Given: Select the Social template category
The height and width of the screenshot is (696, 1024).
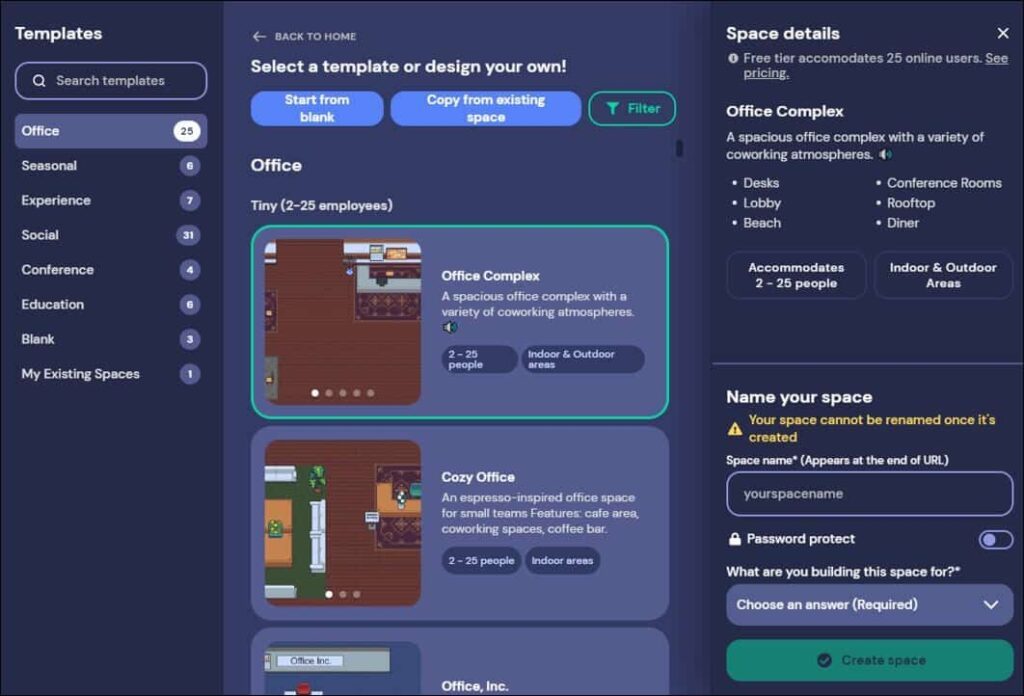Looking at the screenshot, I should [x=110, y=235].
